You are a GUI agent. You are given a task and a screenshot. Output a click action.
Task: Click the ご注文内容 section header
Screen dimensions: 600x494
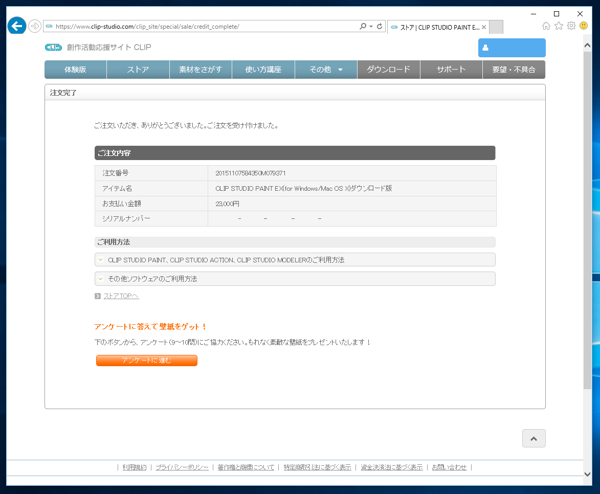point(295,153)
